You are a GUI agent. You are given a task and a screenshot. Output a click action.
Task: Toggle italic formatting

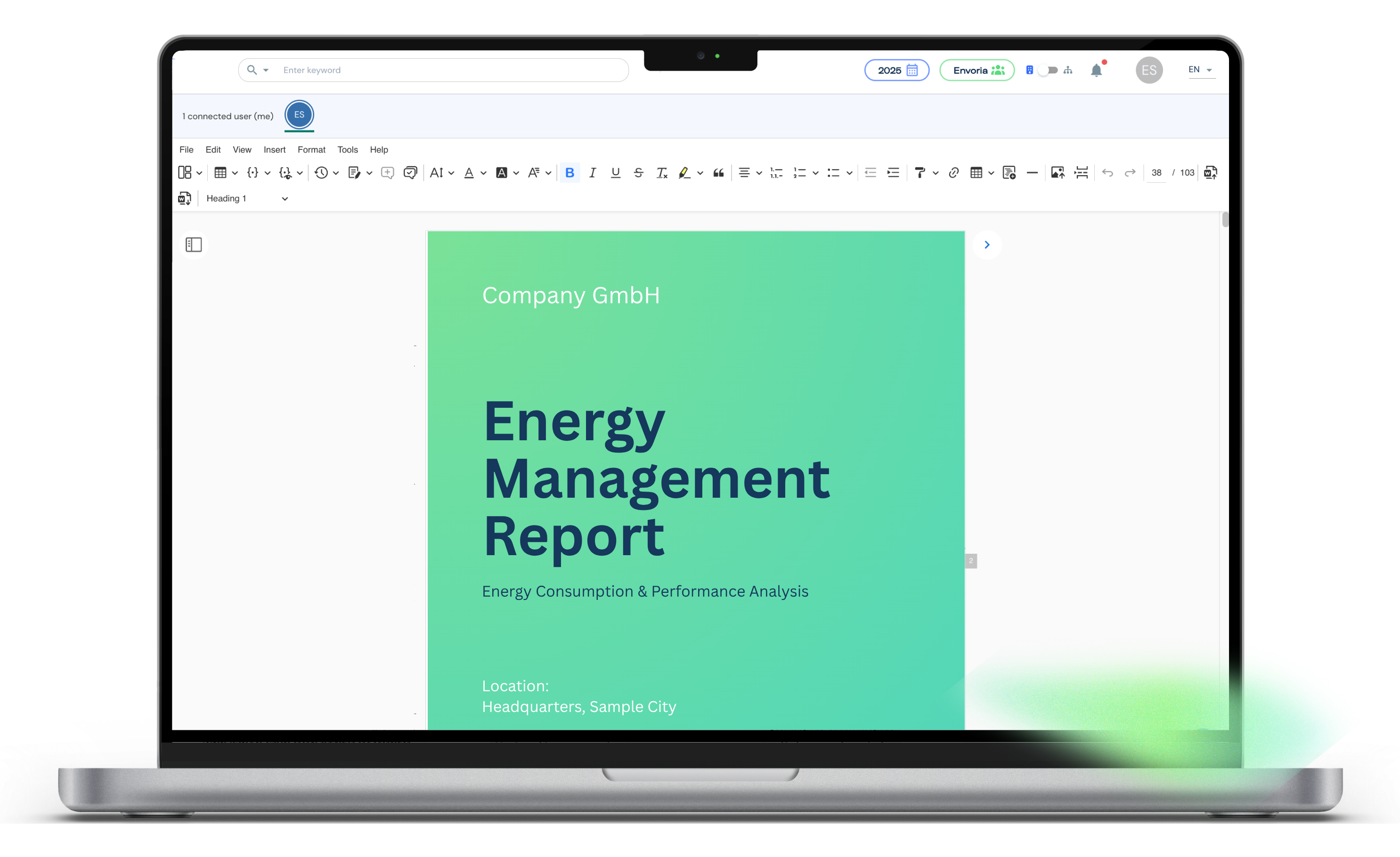(x=592, y=173)
